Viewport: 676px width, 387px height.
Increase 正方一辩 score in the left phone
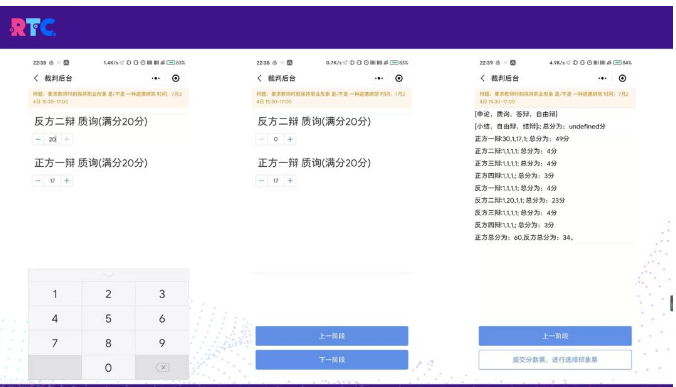tap(66, 181)
